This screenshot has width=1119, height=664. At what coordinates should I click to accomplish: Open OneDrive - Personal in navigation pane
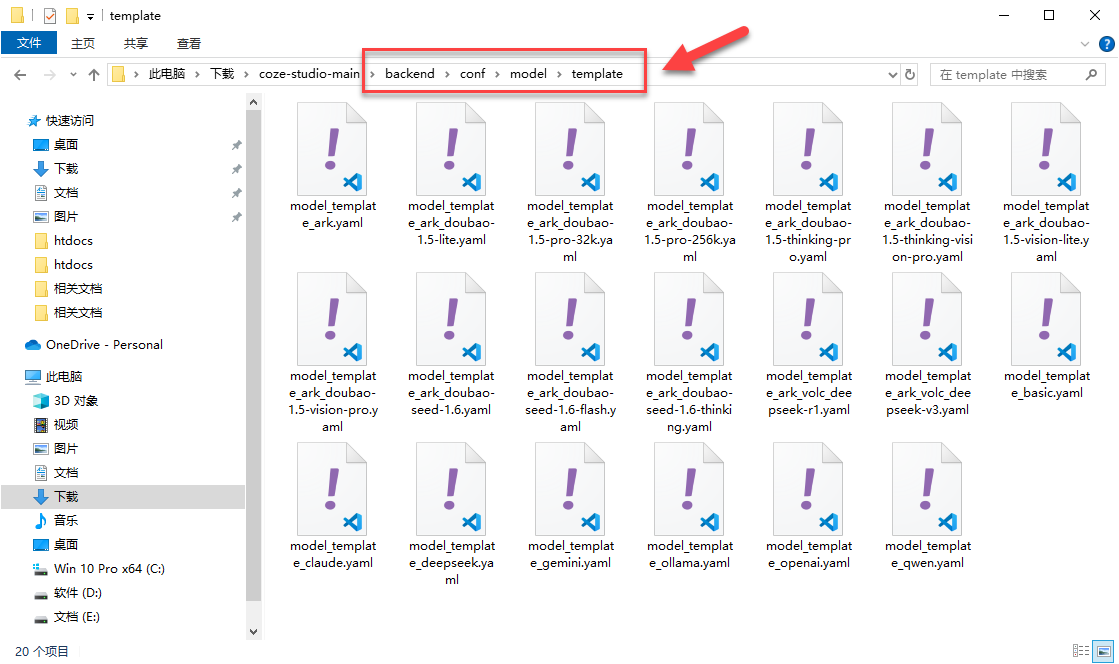(104, 344)
